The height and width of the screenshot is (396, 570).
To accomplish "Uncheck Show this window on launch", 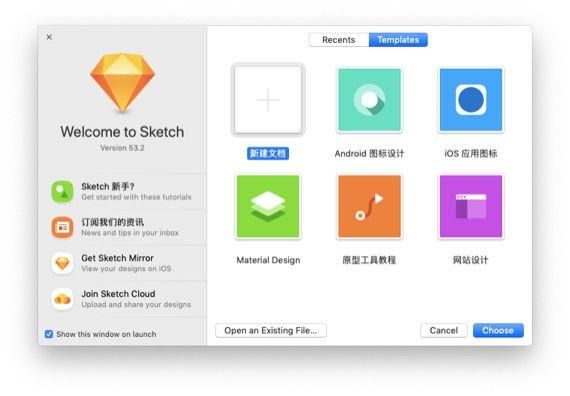I will (49, 334).
